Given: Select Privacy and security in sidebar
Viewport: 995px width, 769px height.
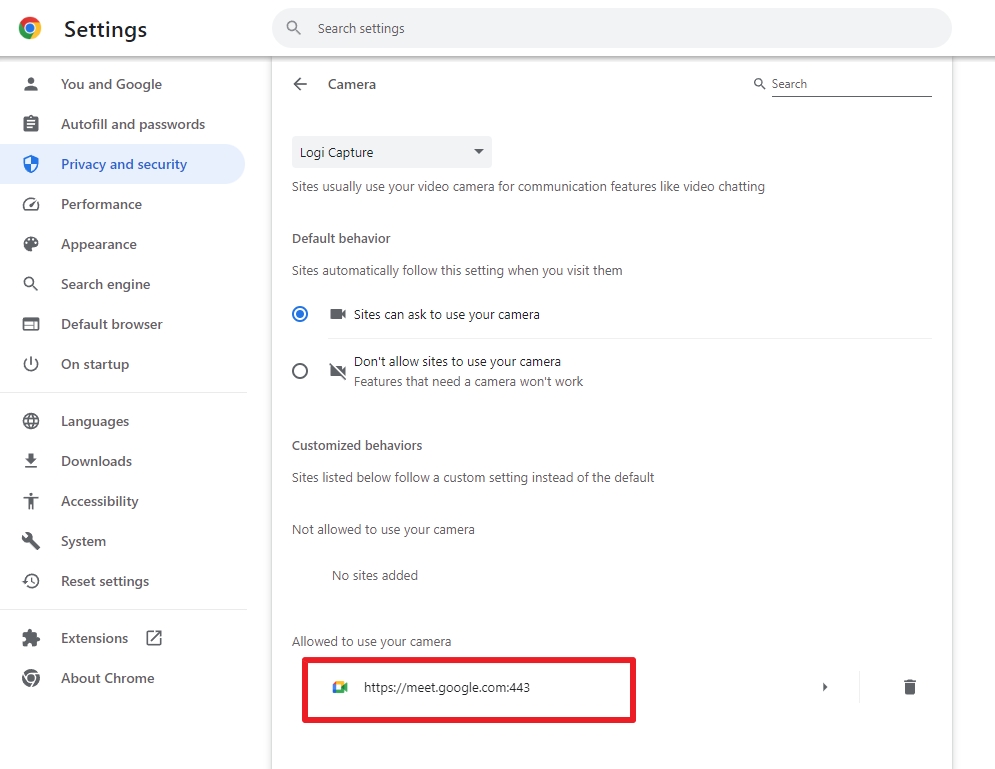Looking at the screenshot, I should point(124,164).
